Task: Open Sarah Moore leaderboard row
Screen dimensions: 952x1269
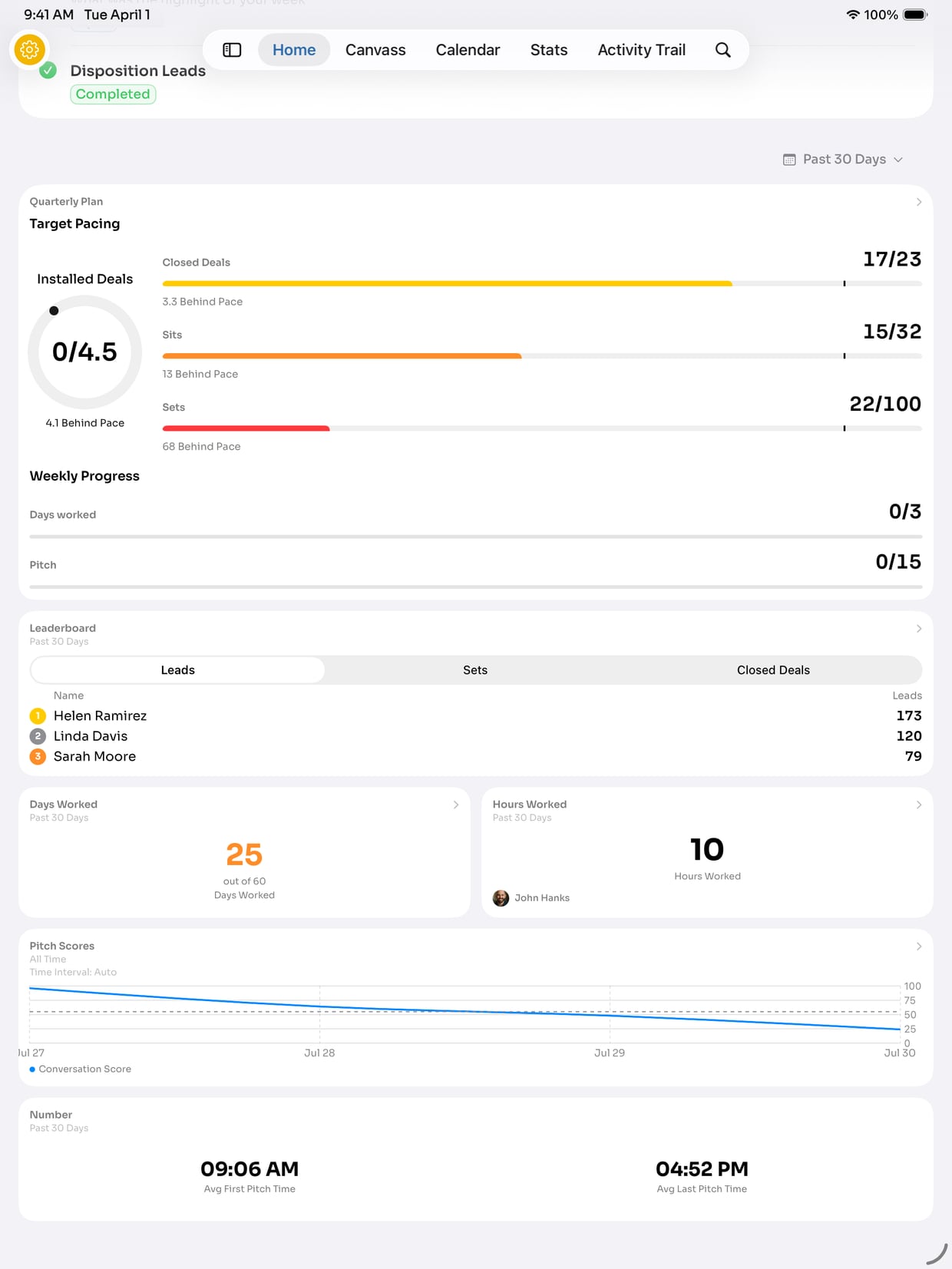Action: pos(475,756)
